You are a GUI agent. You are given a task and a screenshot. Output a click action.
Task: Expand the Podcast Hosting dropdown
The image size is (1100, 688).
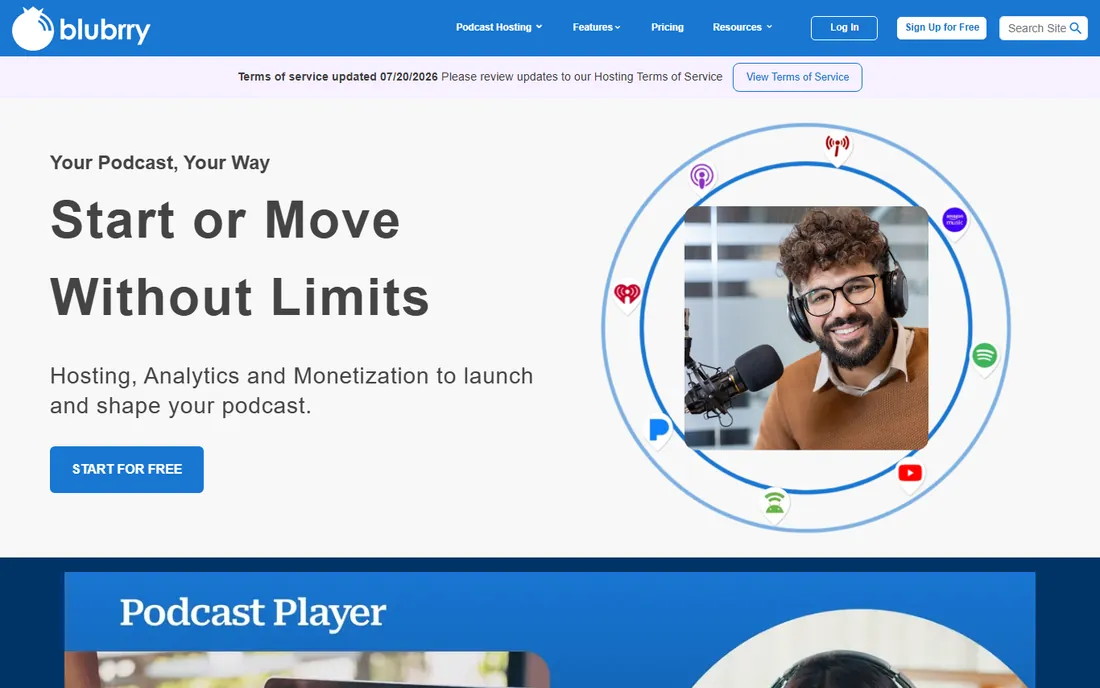(x=499, y=27)
